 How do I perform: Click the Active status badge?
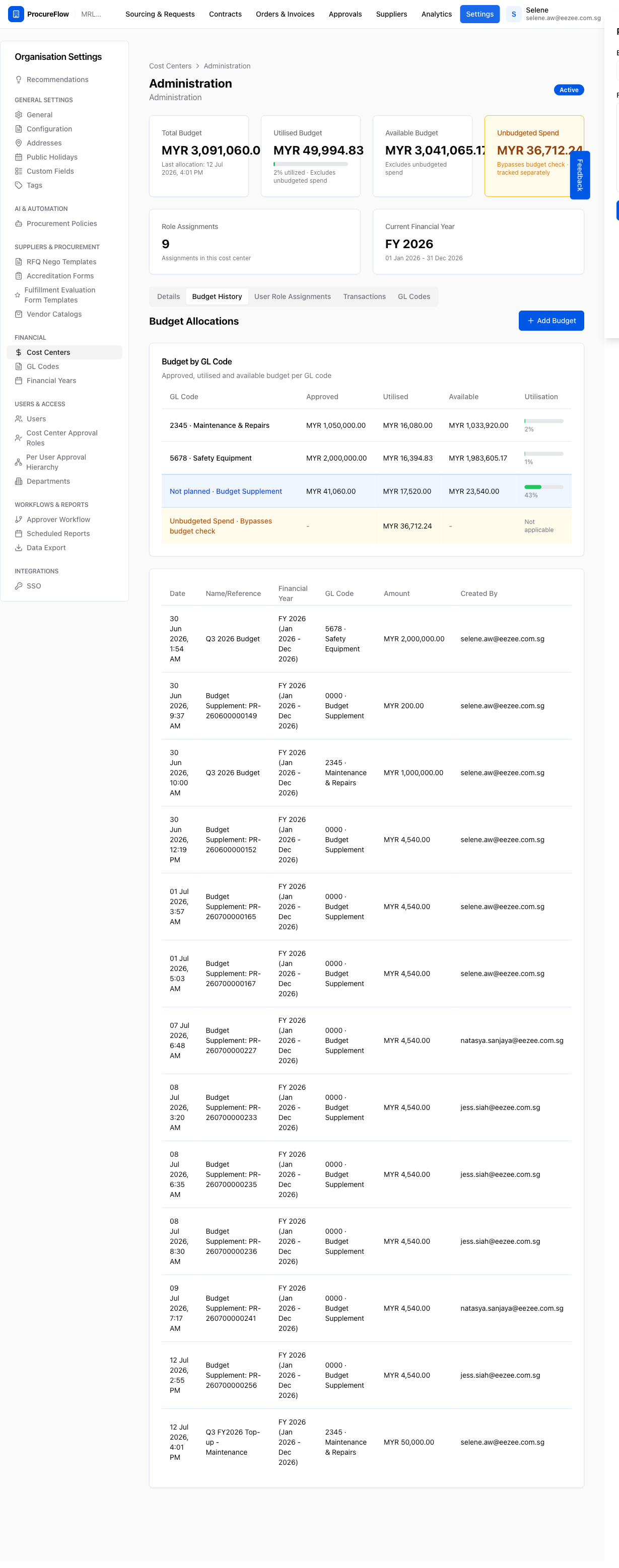click(x=569, y=90)
